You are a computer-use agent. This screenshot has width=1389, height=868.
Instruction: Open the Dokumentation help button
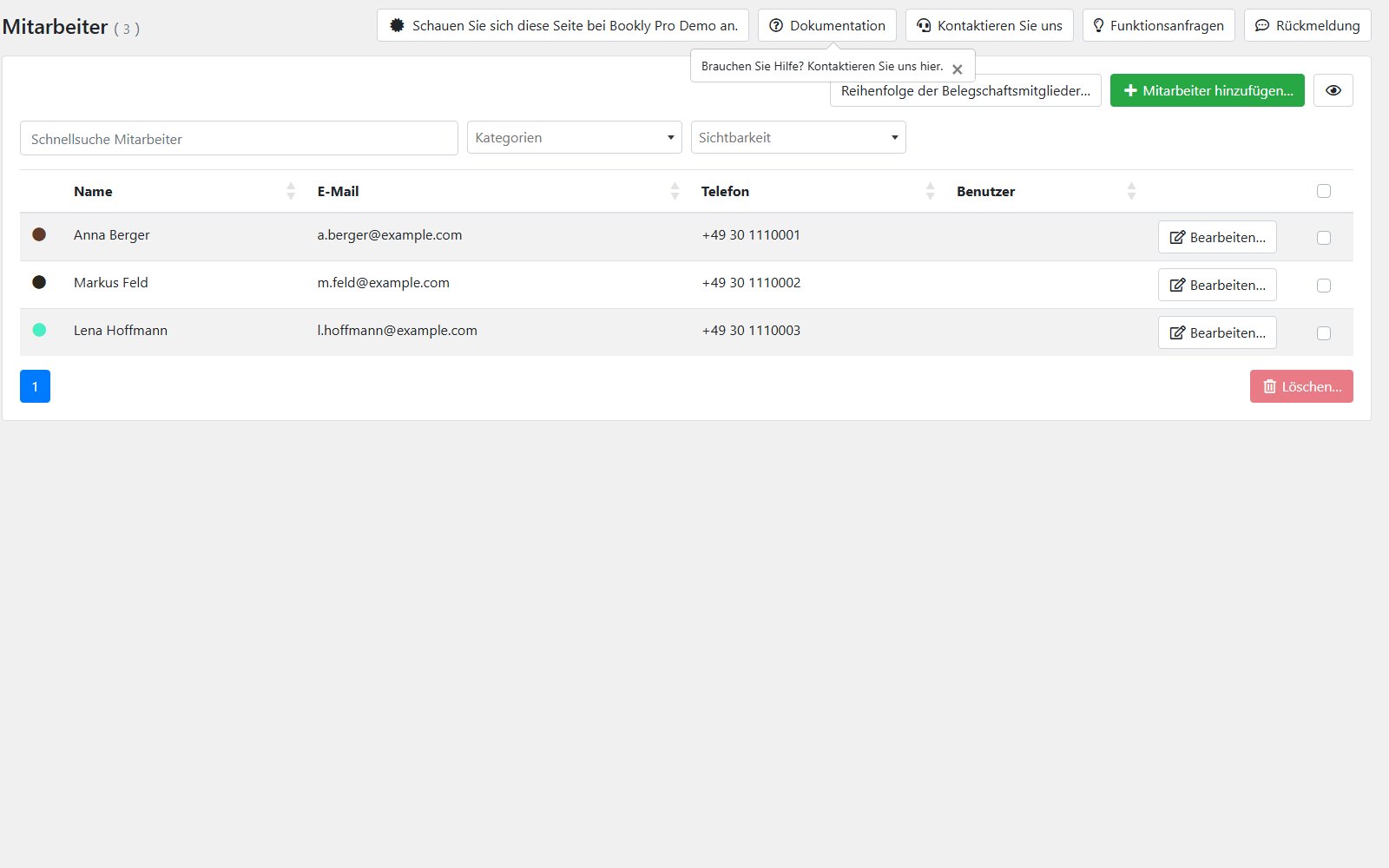click(827, 25)
